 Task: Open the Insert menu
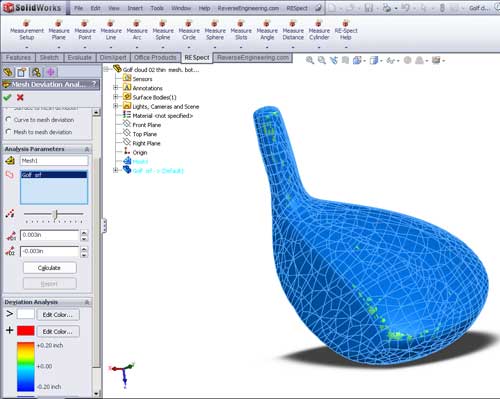135,8
